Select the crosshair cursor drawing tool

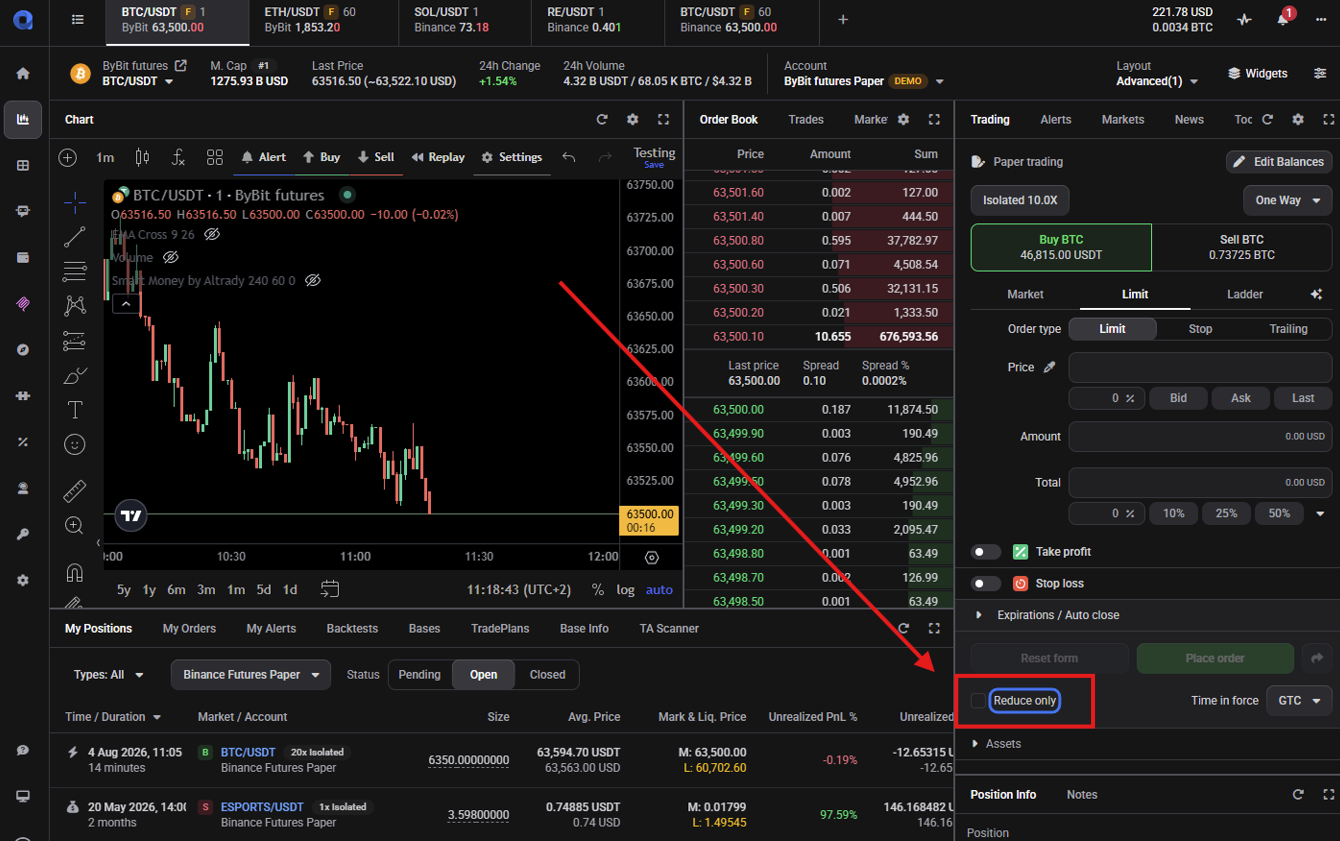pos(75,203)
